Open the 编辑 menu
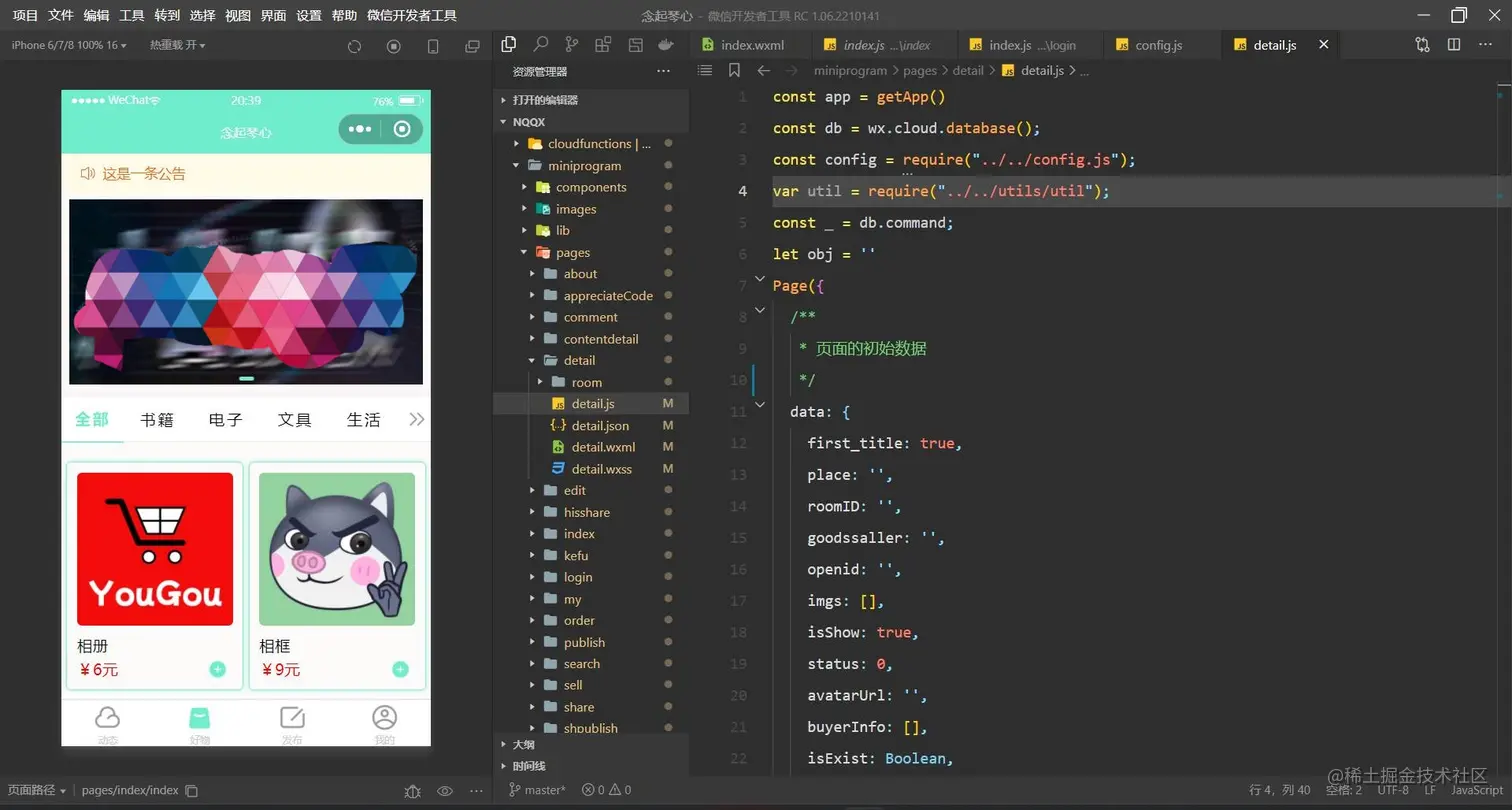Image resolution: width=1512 pixels, height=810 pixels. [x=96, y=15]
